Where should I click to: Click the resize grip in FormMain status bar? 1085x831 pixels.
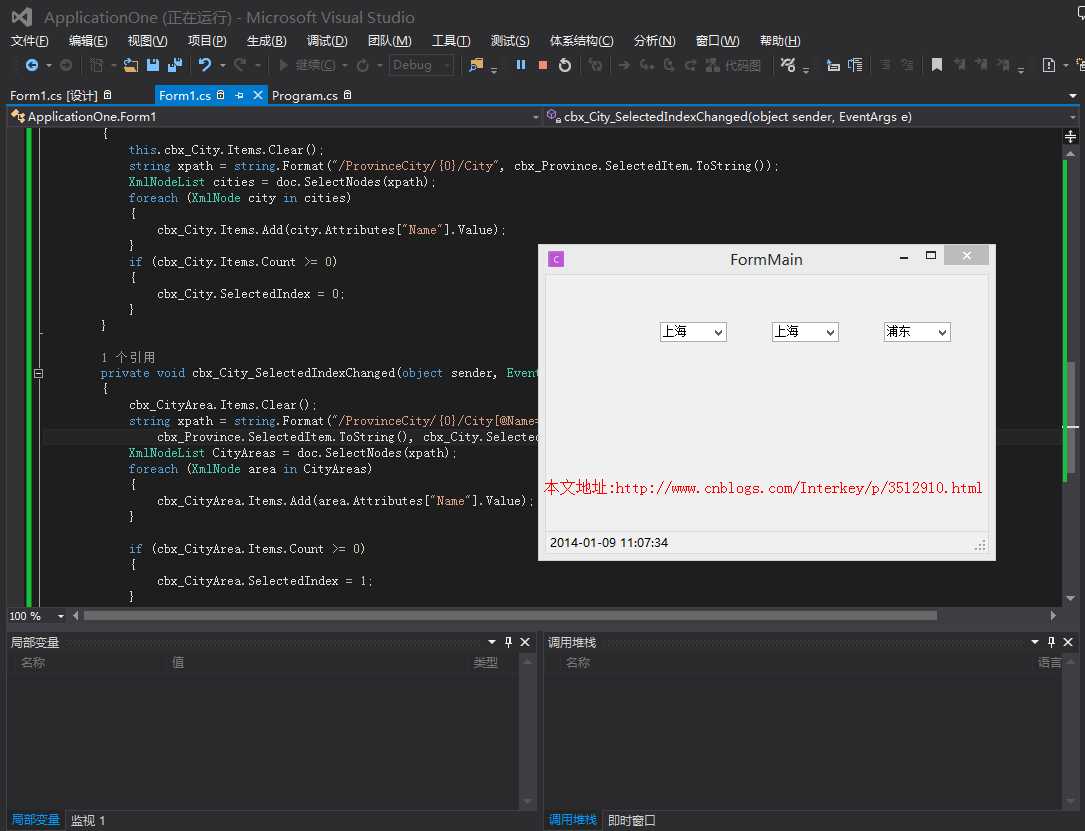pos(980,545)
